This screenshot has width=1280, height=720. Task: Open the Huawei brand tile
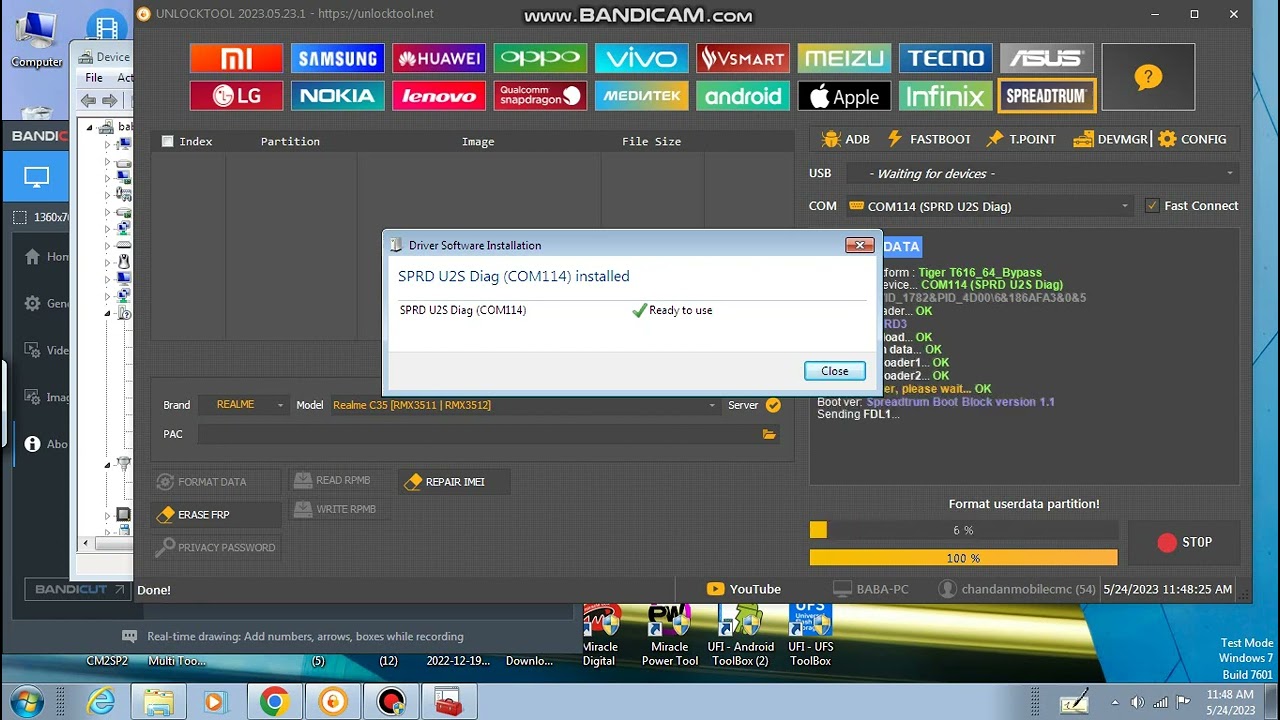439,58
